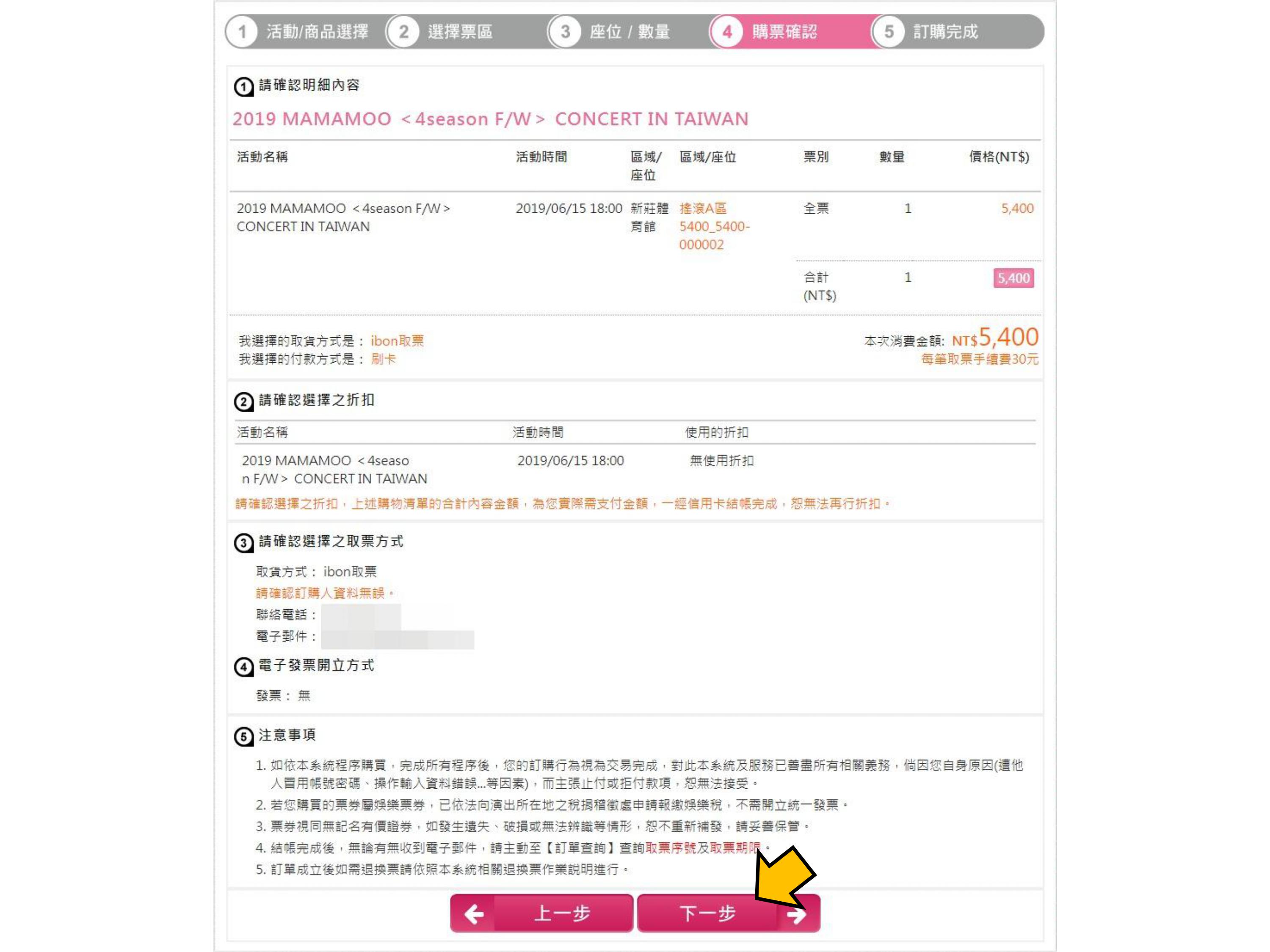Click the right arrow icon on 下一步 button
1270x952 pixels.
click(796, 915)
